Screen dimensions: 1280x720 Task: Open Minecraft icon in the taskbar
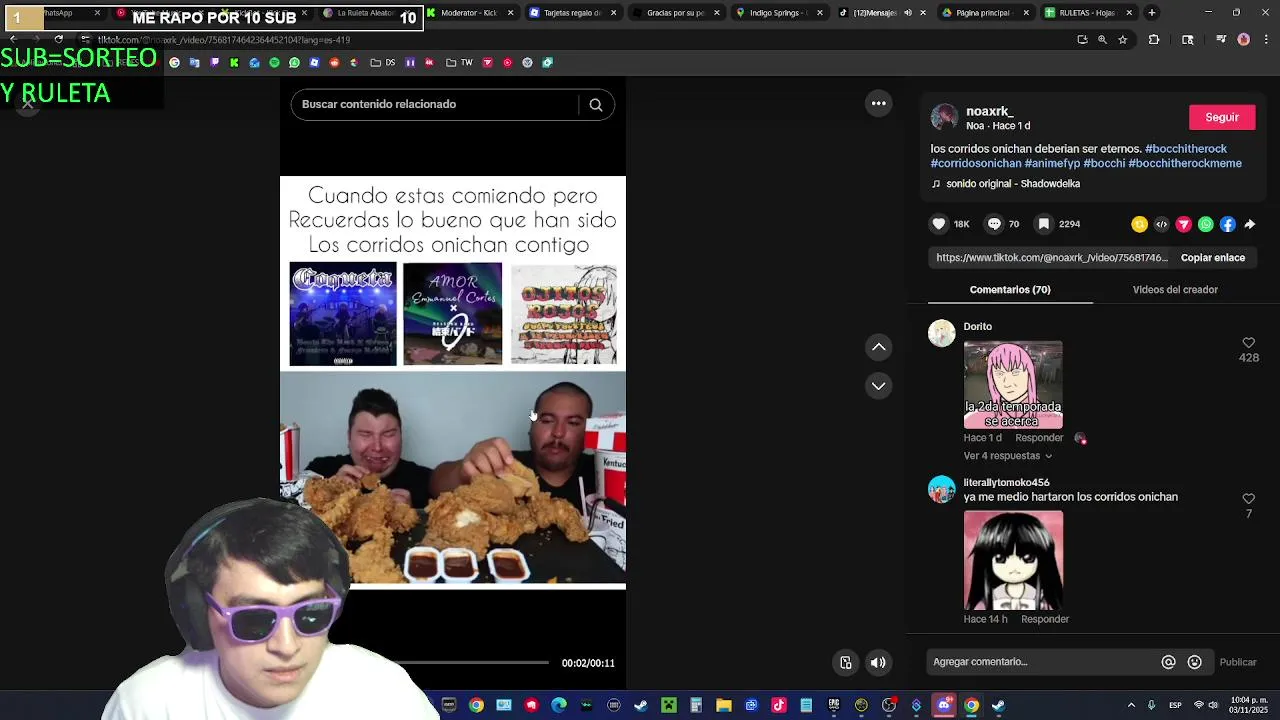point(668,705)
